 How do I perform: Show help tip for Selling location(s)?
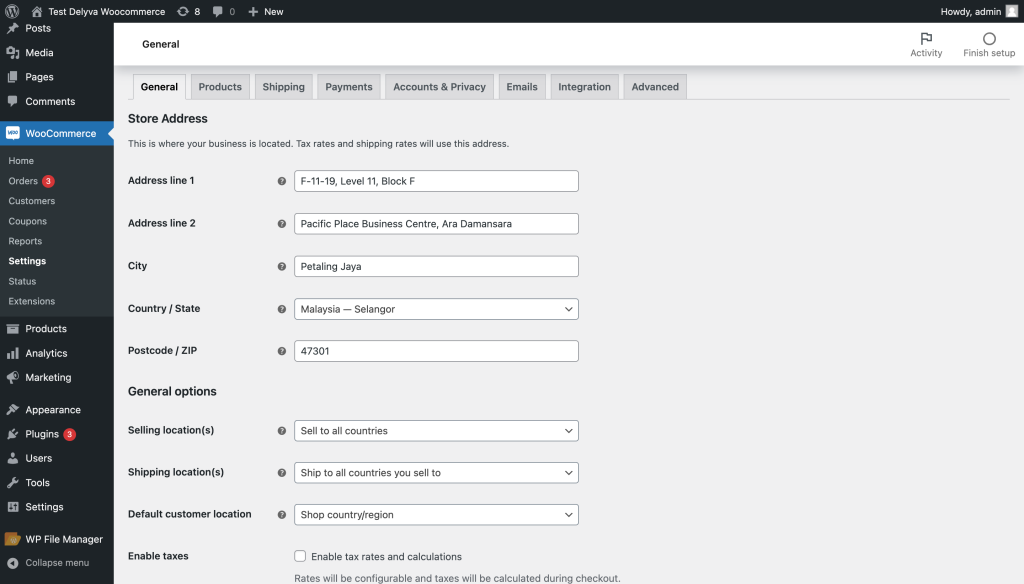281,430
